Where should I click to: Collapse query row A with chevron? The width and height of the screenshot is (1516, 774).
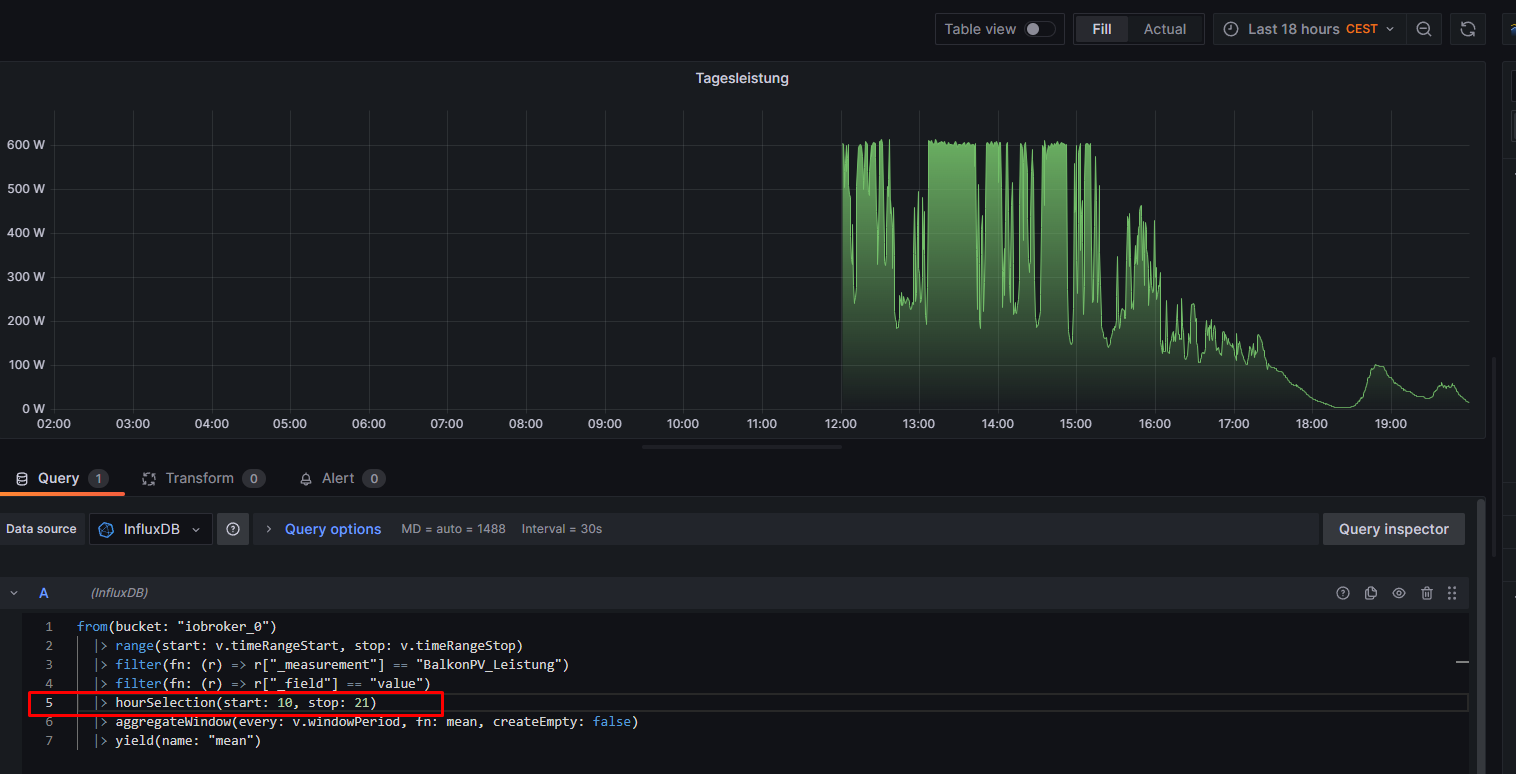pos(14,593)
